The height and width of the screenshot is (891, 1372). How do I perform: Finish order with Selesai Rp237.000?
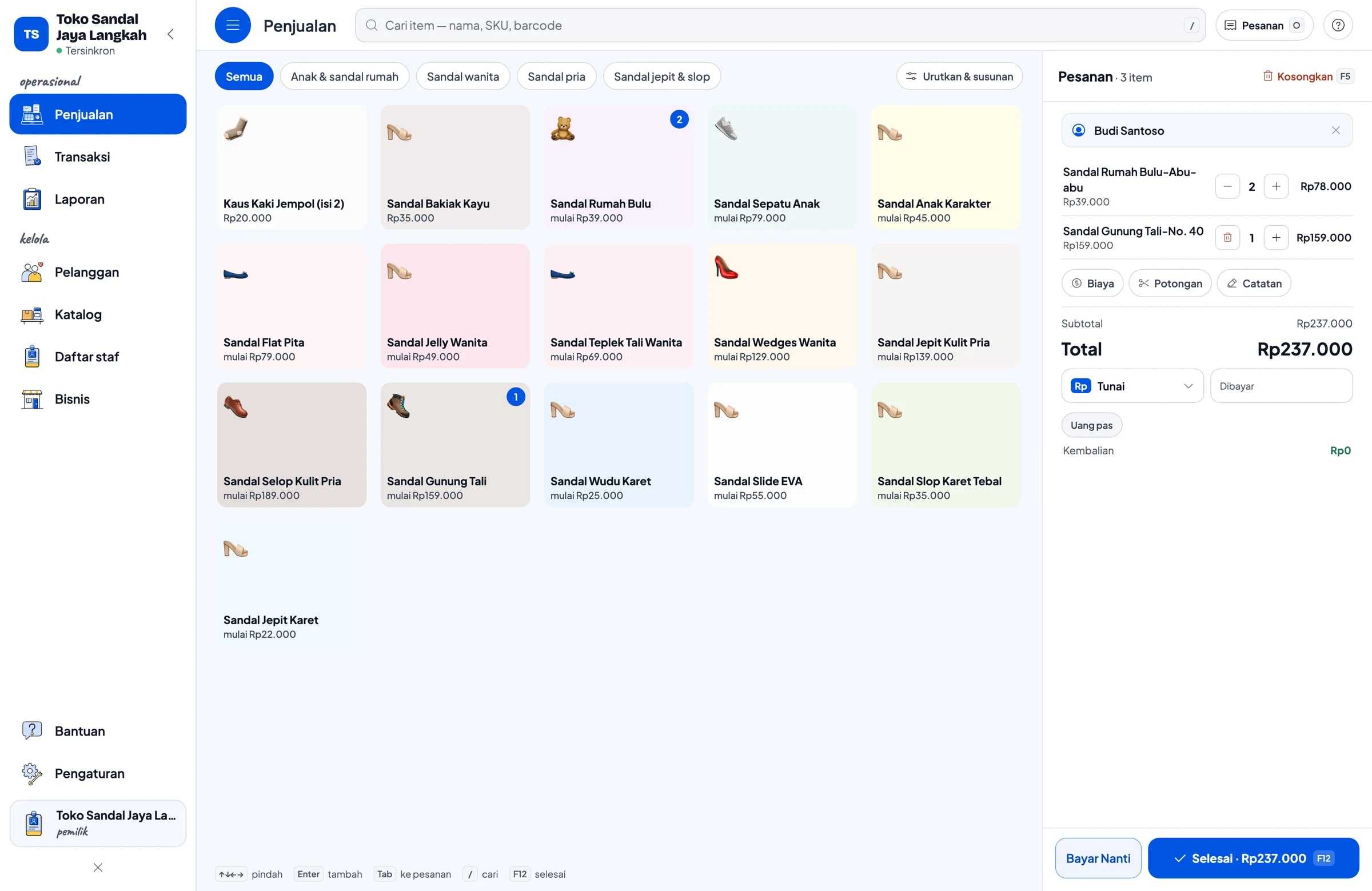point(1253,858)
